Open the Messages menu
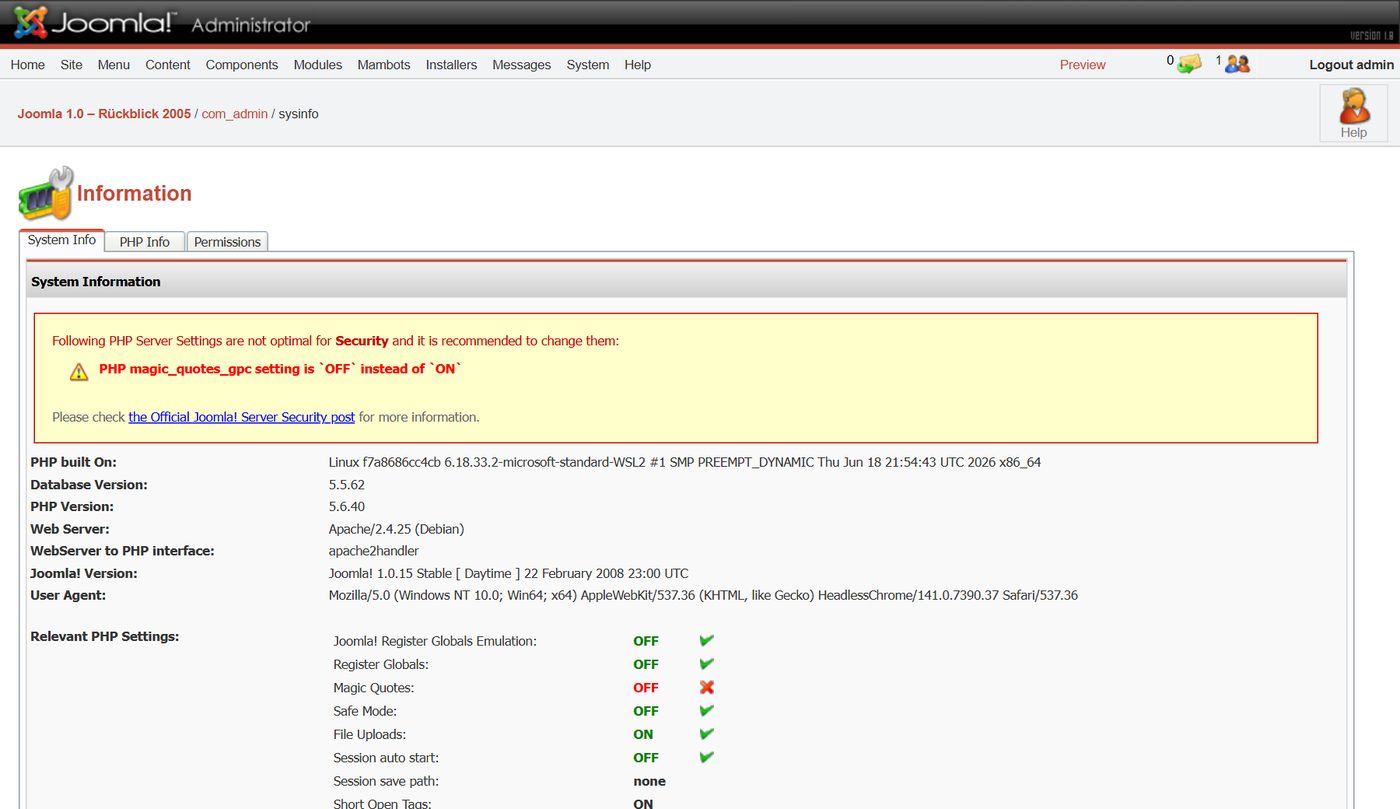 click(x=522, y=65)
